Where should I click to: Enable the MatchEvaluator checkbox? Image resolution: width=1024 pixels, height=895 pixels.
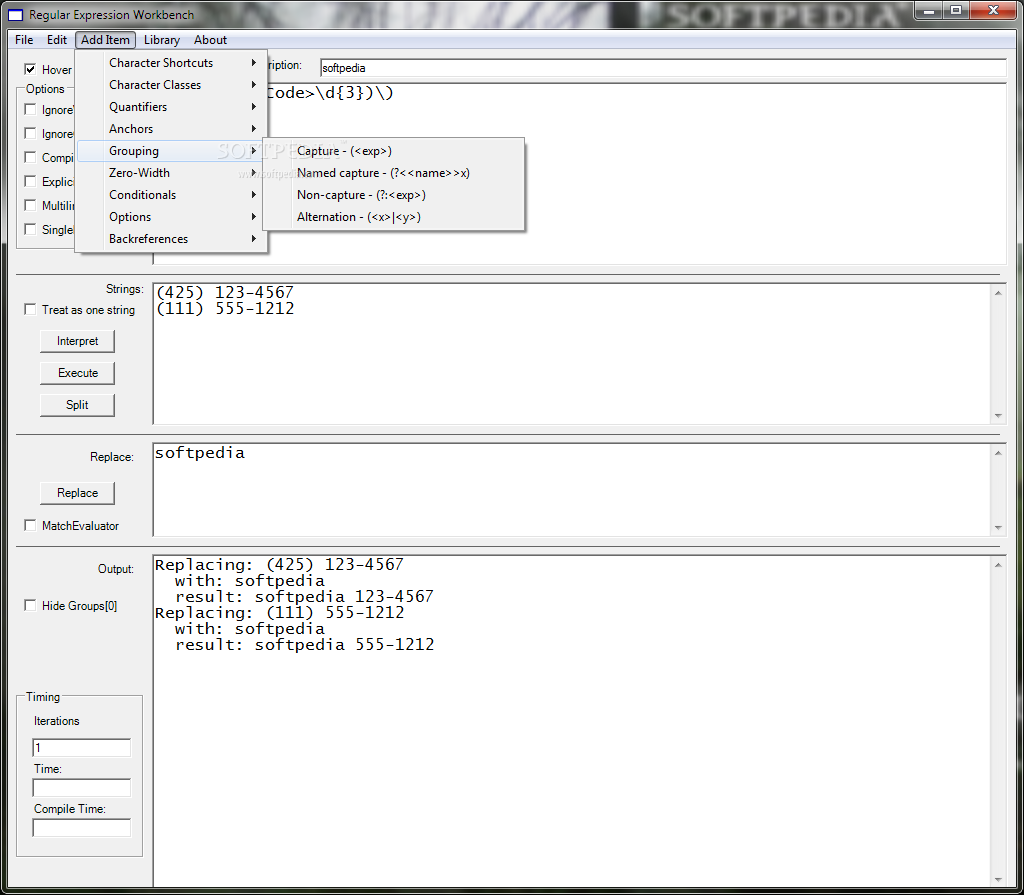pyautogui.click(x=30, y=525)
